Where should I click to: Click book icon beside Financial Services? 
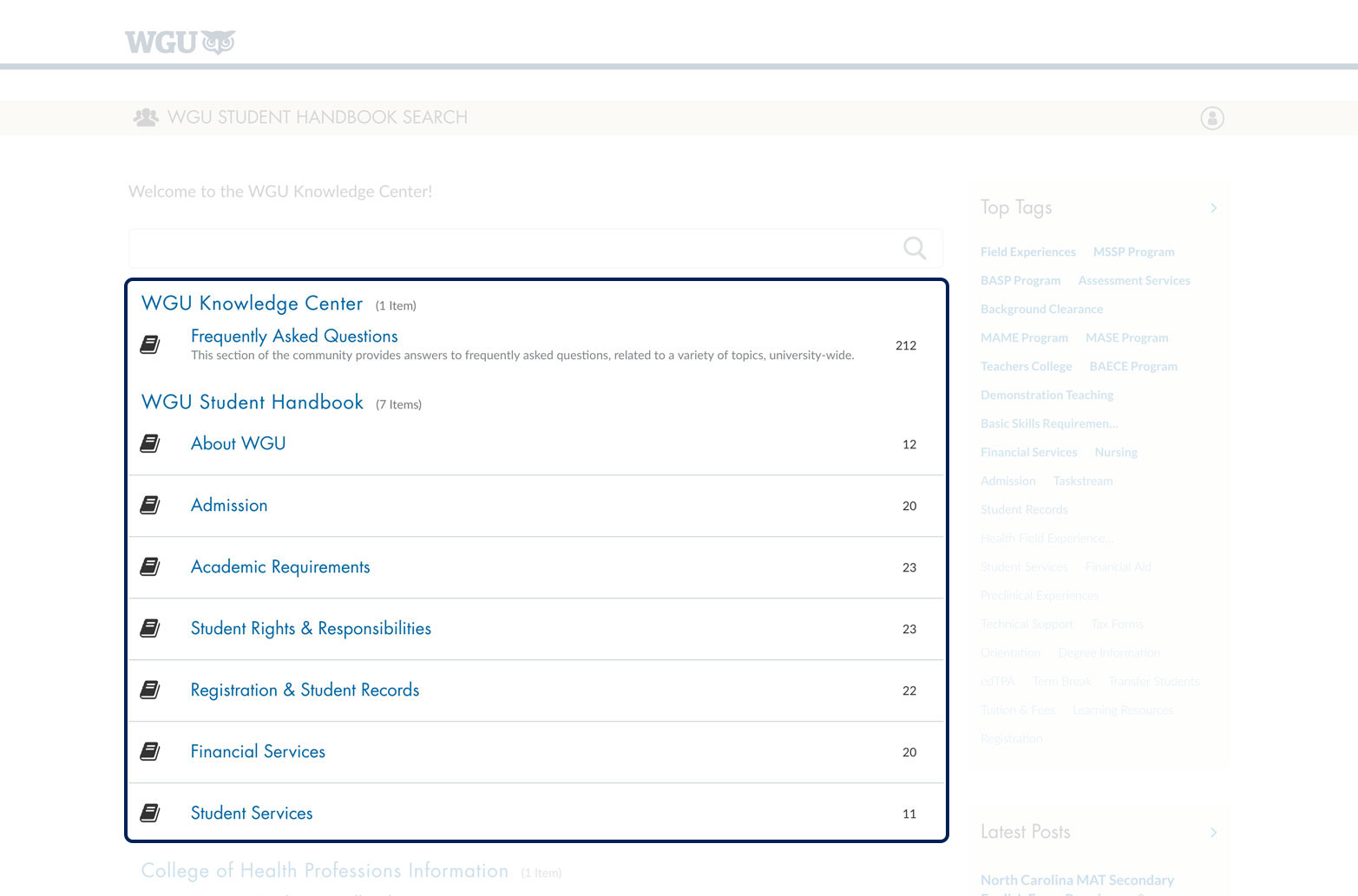(150, 751)
